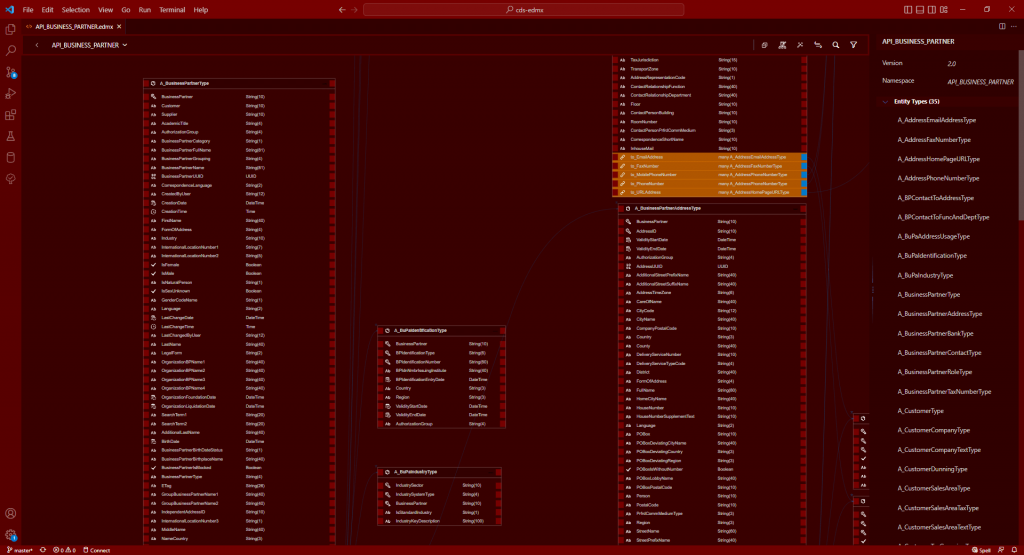Viewport: 1024px width, 555px height.
Task: Click the Namespace value API_BUSINESS_PARTNER
Action: coord(980,82)
